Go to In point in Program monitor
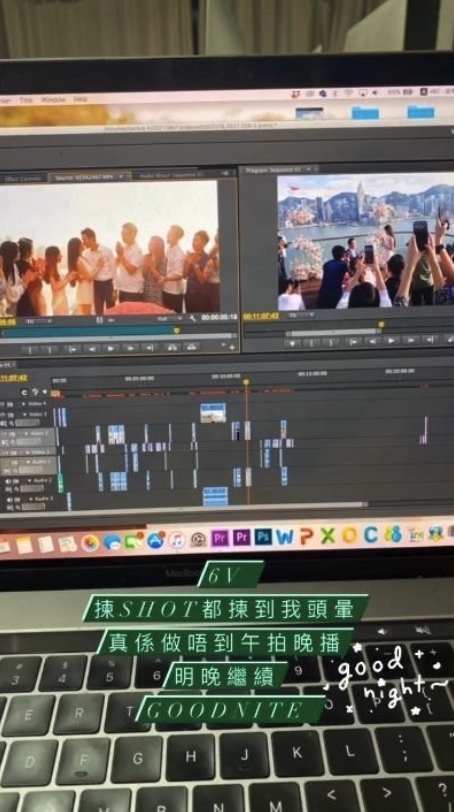The width and height of the screenshot is (454, 812). pos(353,341)
